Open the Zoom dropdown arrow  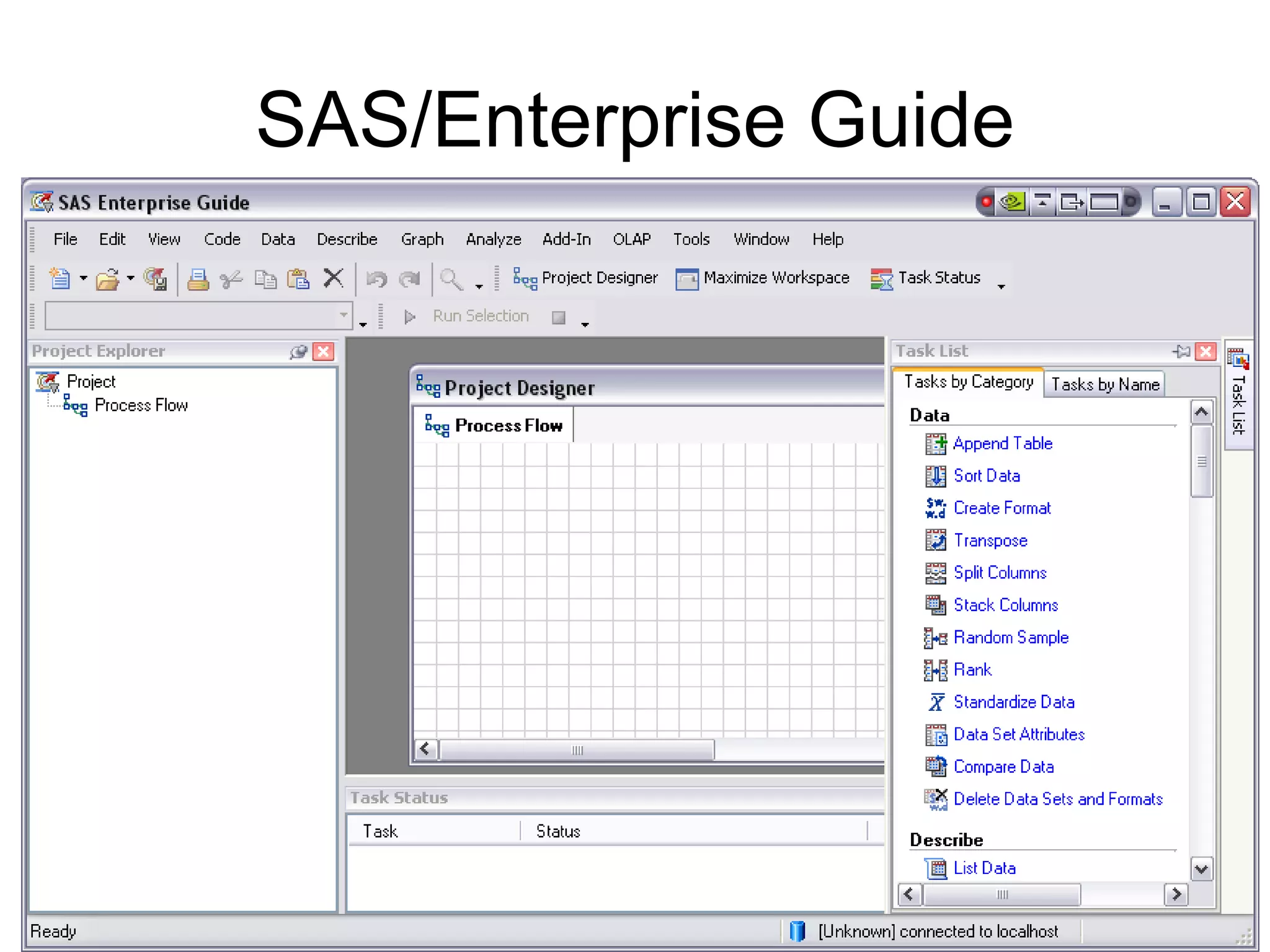pyautogui.click(x=479, y=286)
